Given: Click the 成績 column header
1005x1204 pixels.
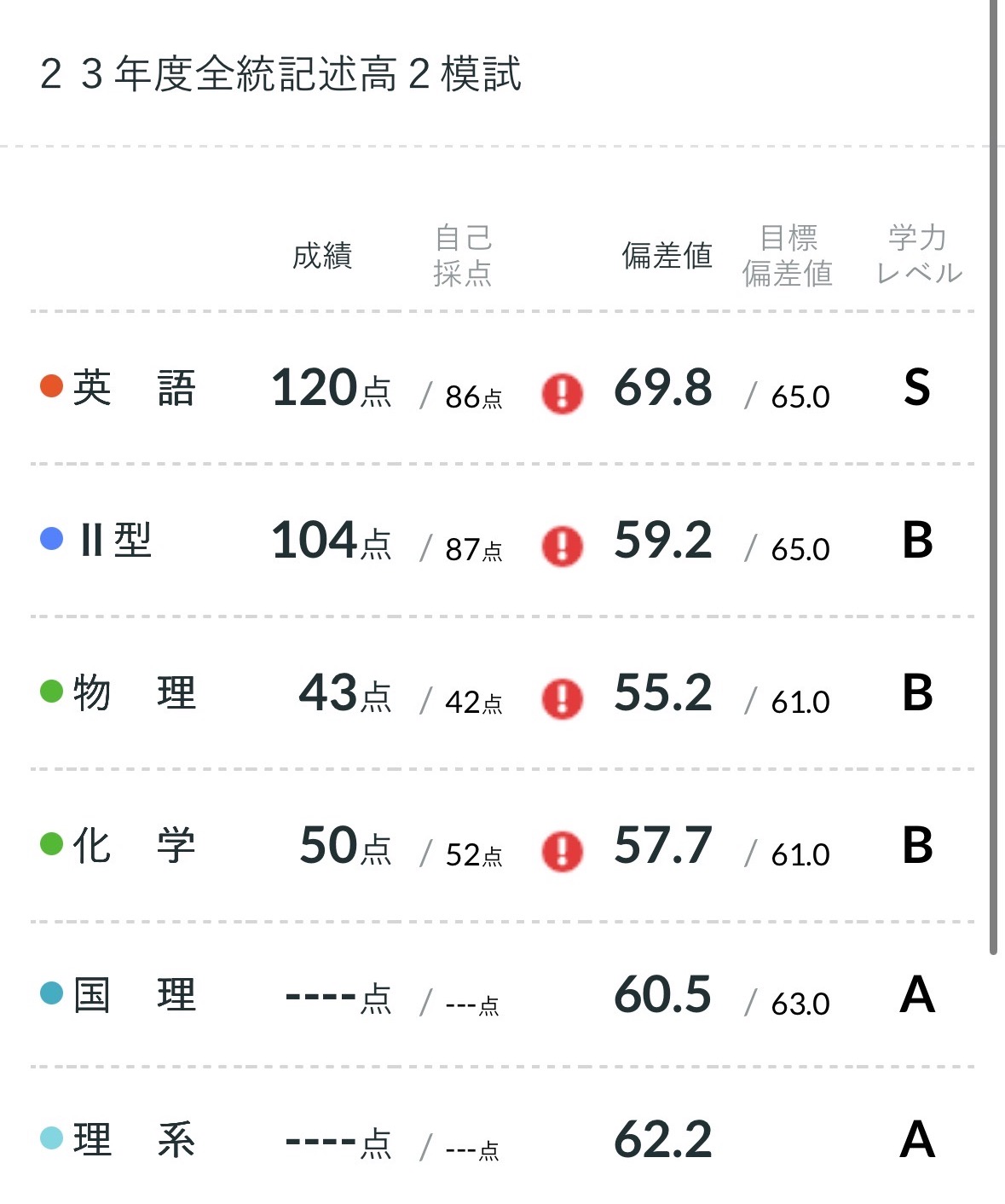Looking at the screenshot, I should point(322,256).
